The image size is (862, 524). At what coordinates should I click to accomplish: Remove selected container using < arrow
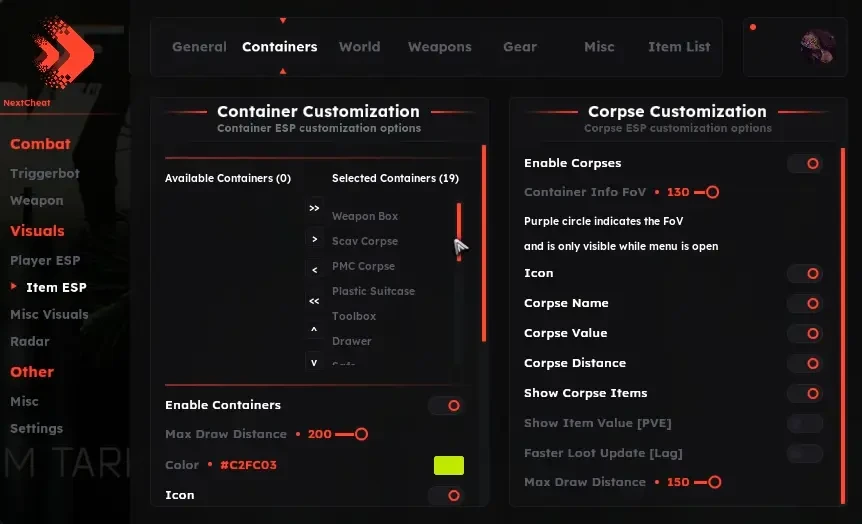314,270
